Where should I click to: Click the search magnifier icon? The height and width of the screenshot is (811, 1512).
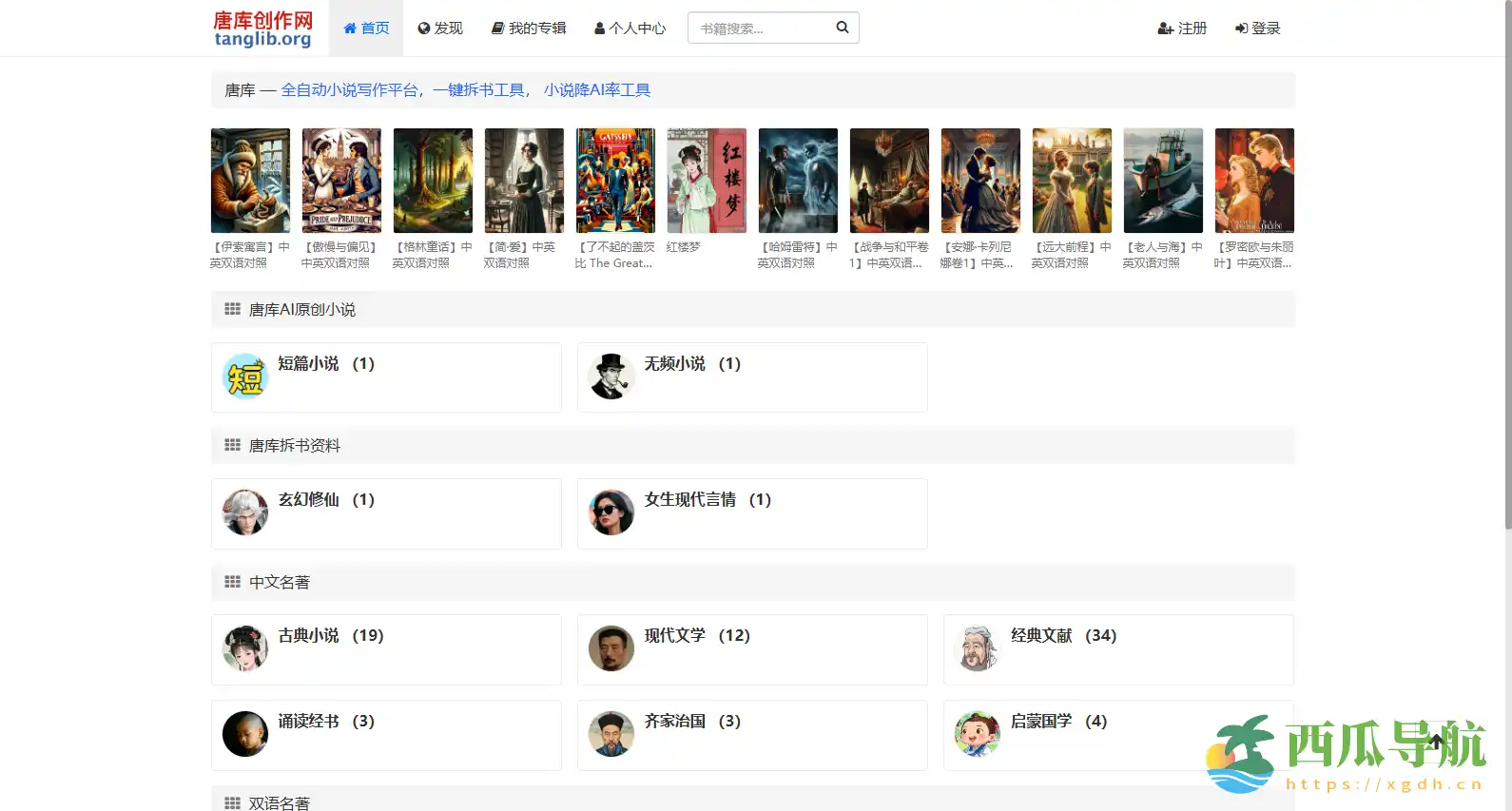pyautogui.click(x=842, y=28)
